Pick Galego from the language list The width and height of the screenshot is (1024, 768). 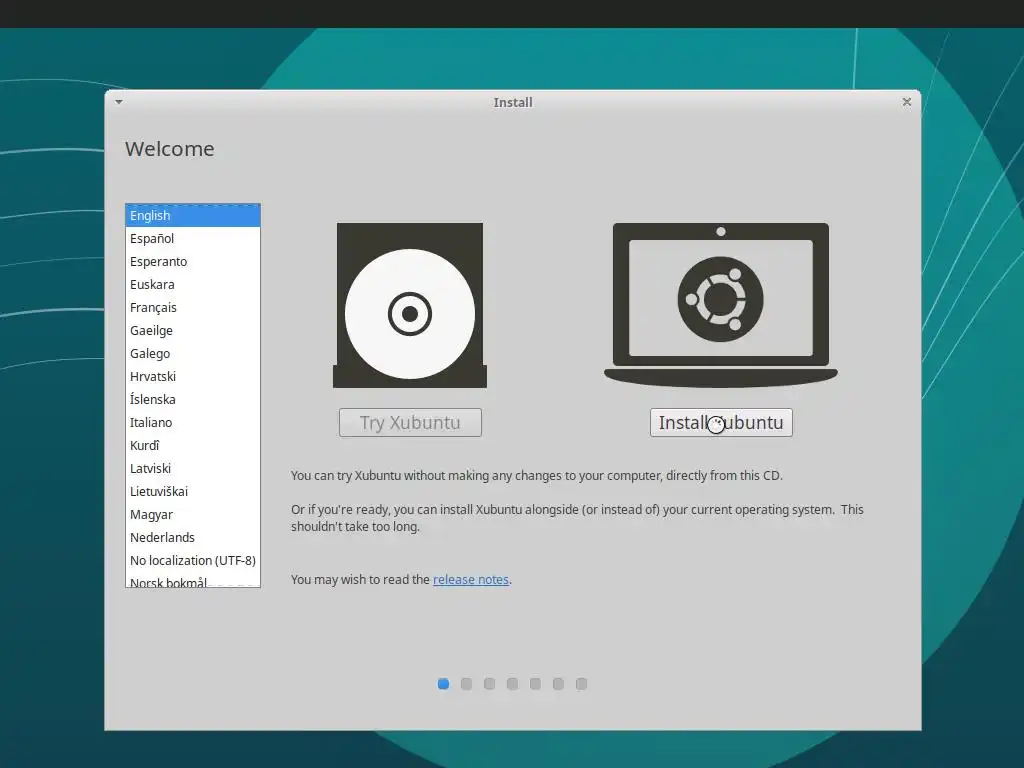click(x=193, y=353)
